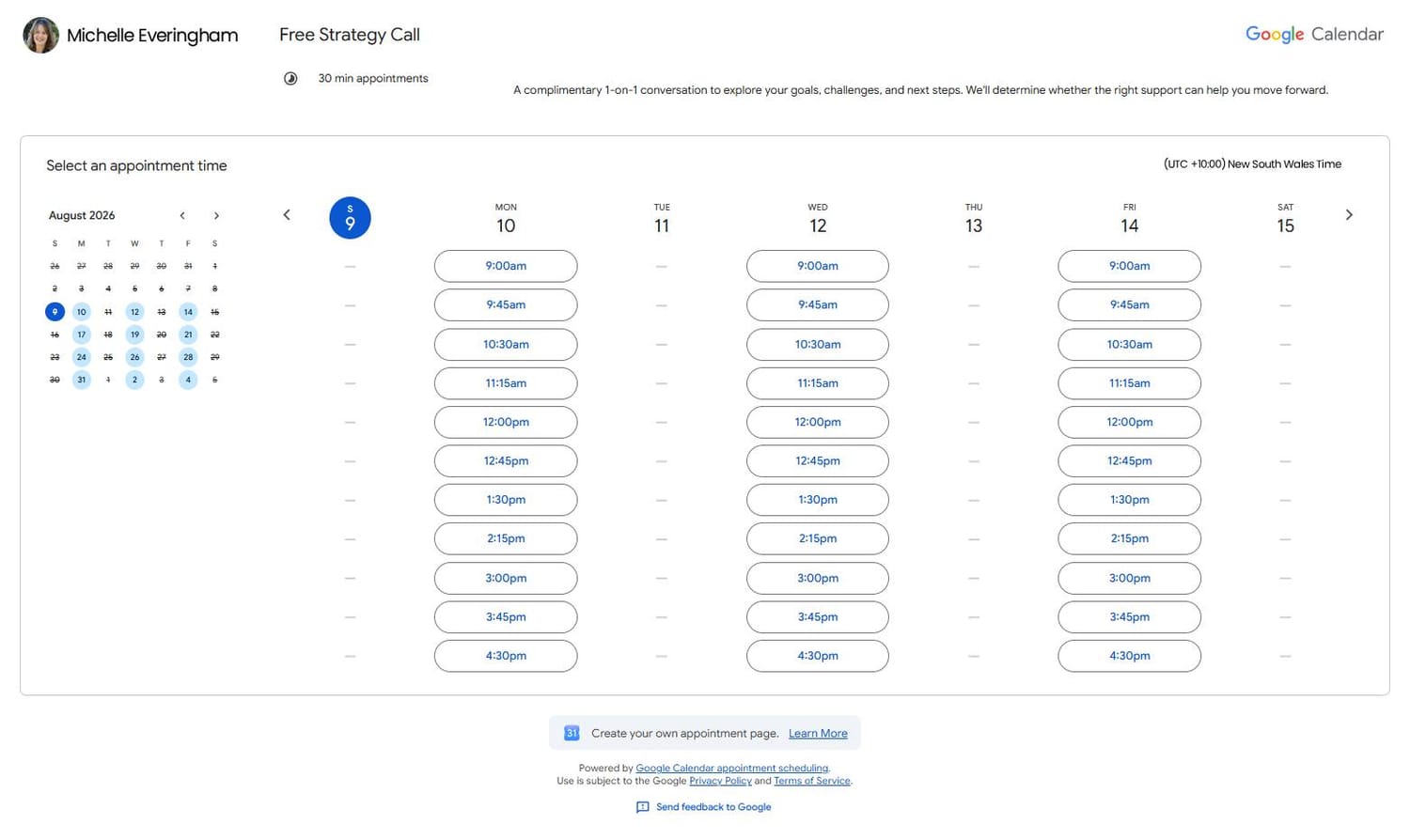This screenshot has width=1410, height=840.
Task: Show previous week of appointment slots
Action: (x=287, y=215)
